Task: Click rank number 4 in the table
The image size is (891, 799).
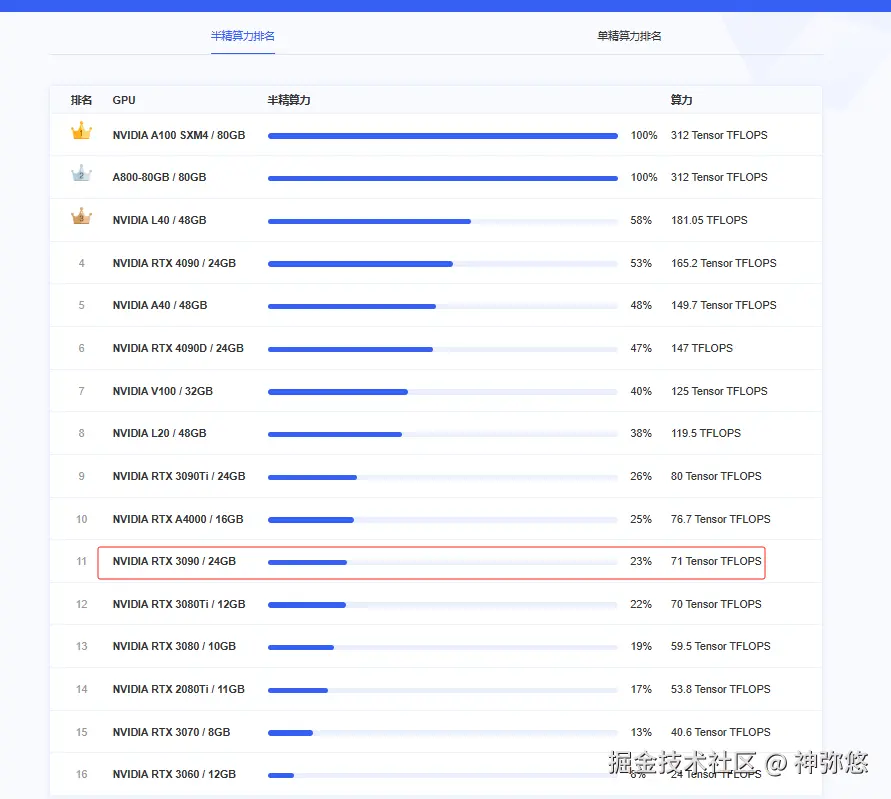Action: click(x=82, y=263)
